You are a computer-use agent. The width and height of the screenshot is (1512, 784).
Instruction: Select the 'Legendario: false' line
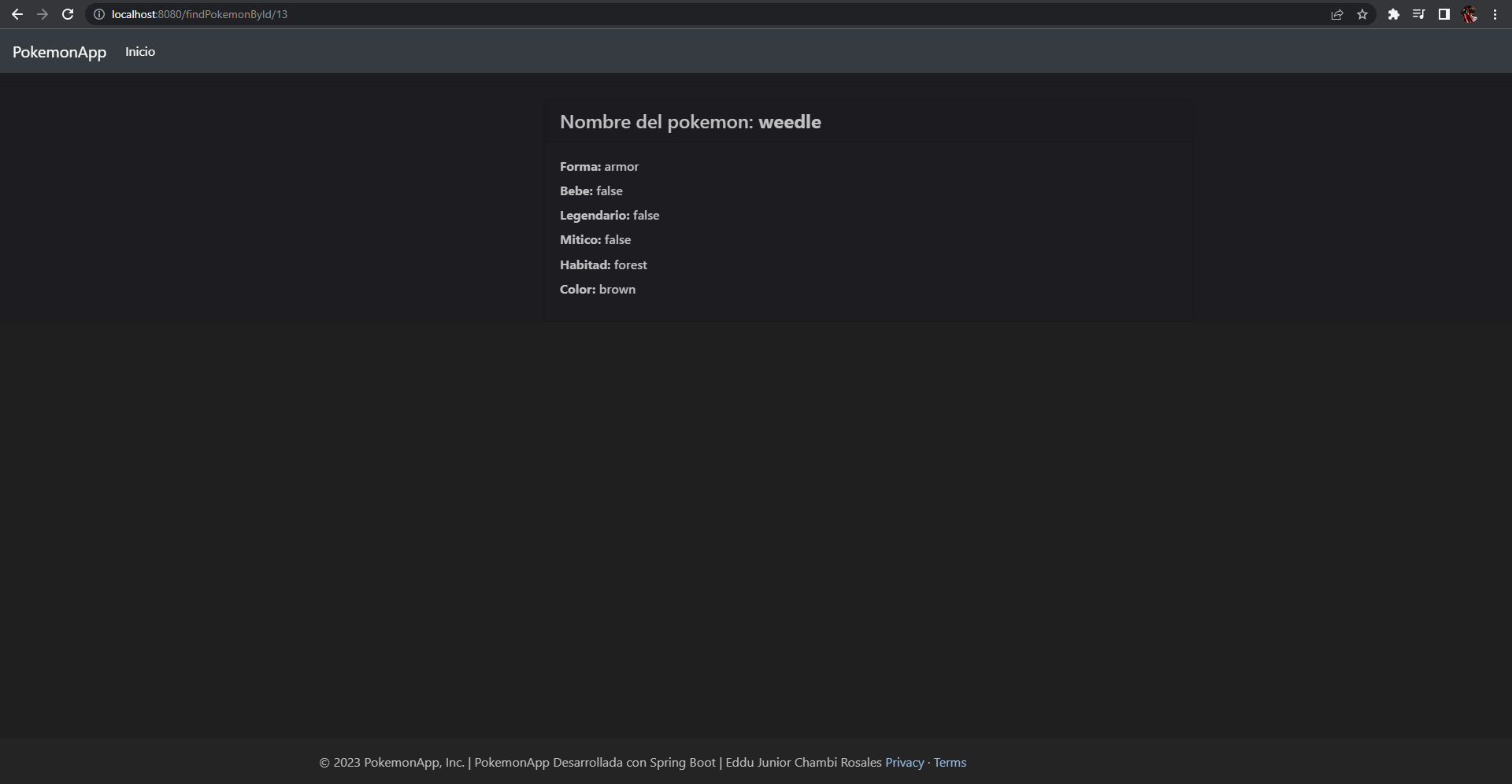pos(610,216)
